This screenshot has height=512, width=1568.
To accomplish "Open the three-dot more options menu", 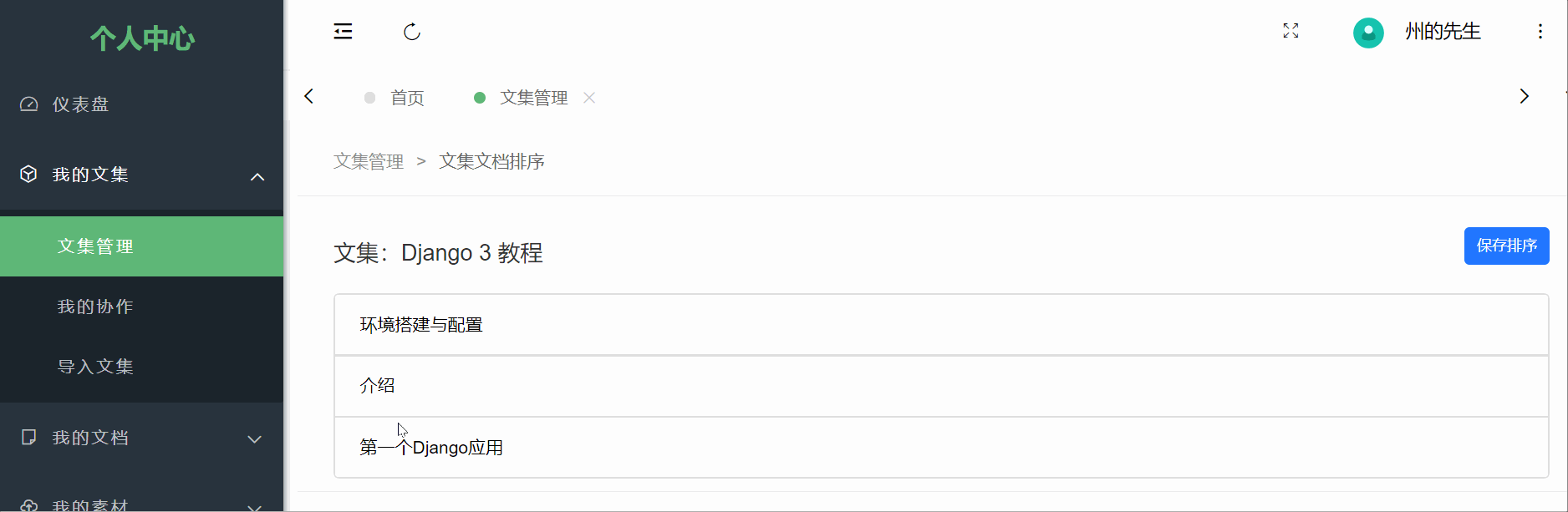I will (1540, 32).
